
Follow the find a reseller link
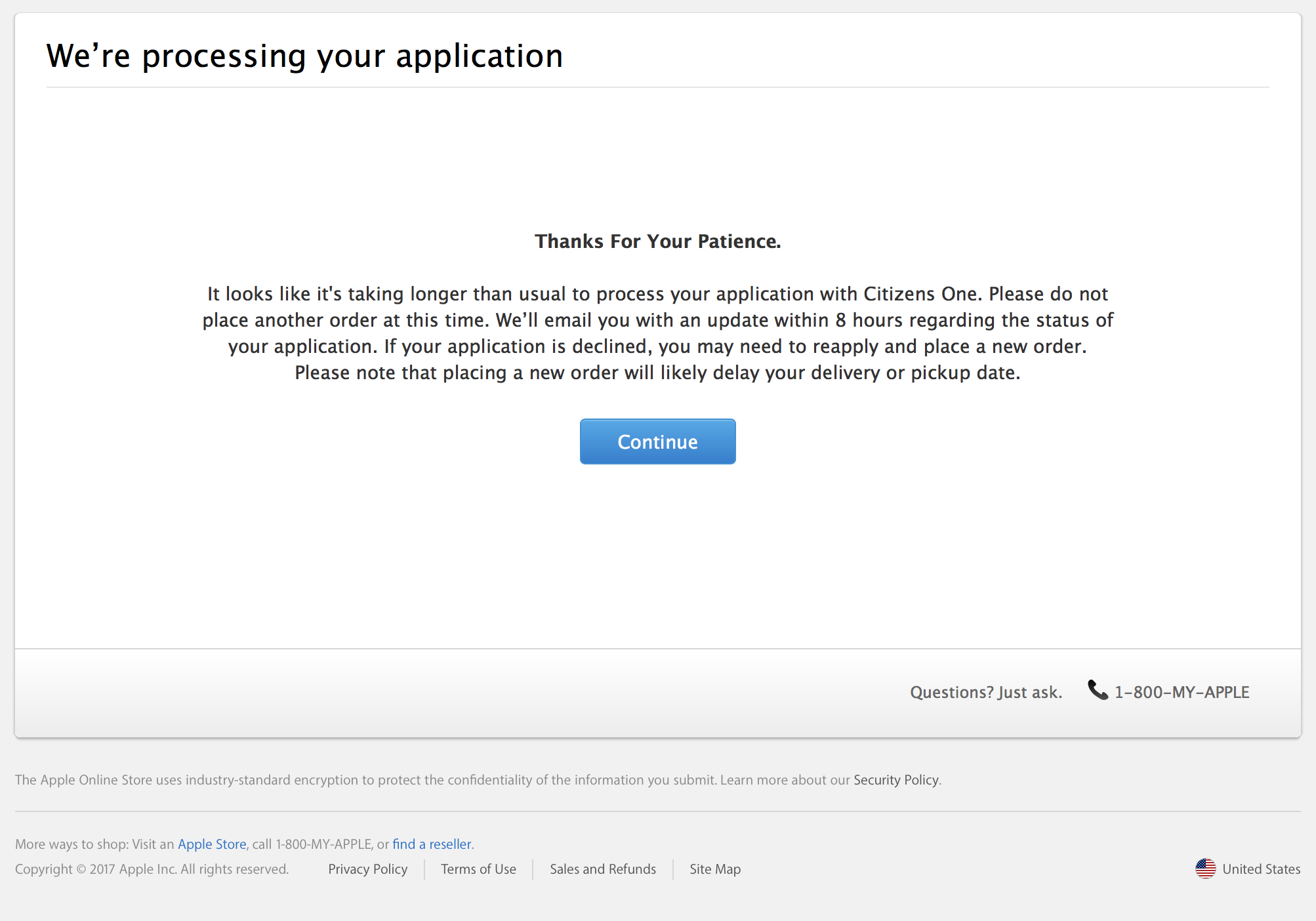[432, 844]
